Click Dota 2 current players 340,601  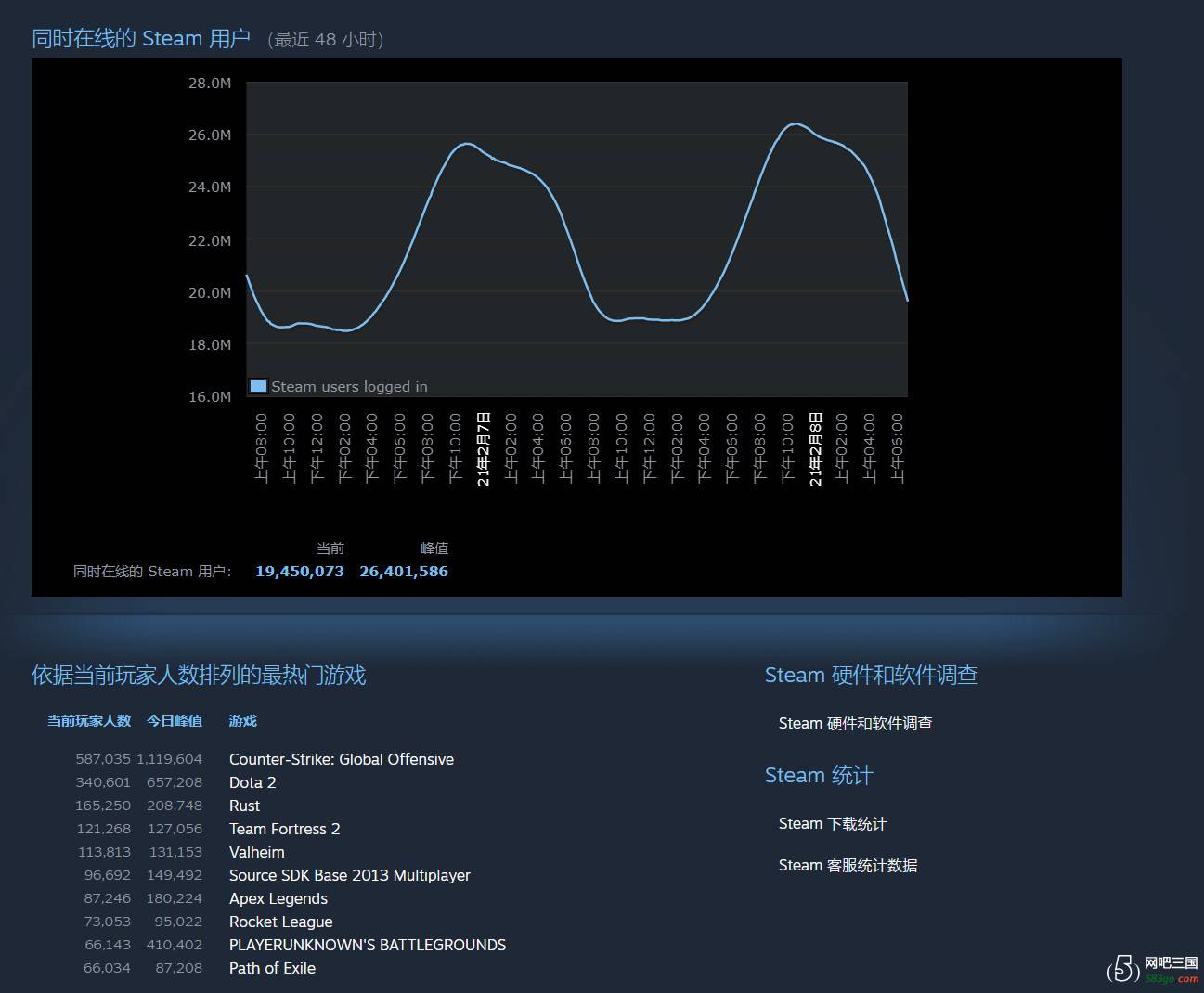click(x=103, y=782)
